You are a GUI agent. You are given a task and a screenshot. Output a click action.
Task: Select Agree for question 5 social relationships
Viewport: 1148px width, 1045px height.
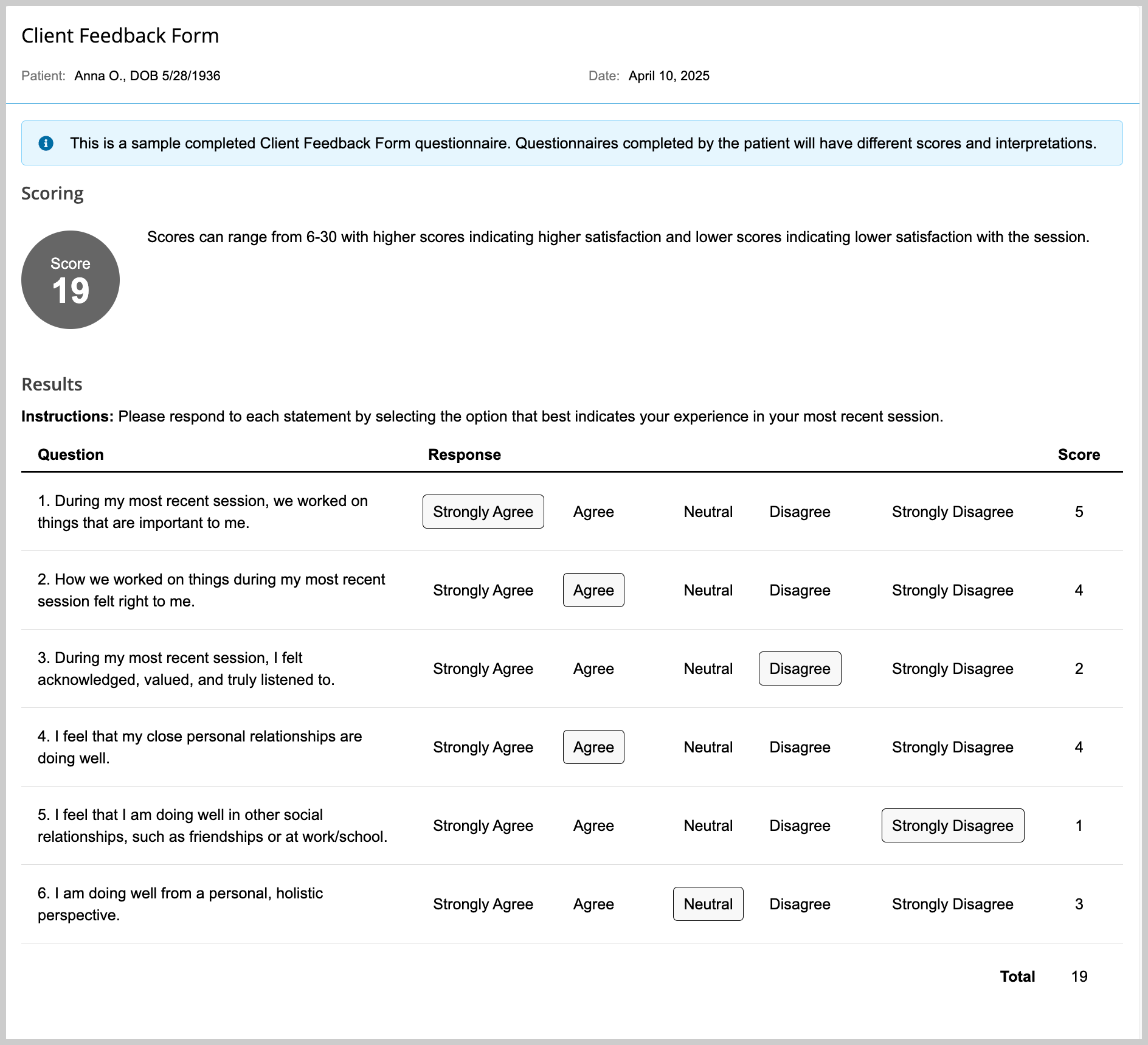[593, 825]
